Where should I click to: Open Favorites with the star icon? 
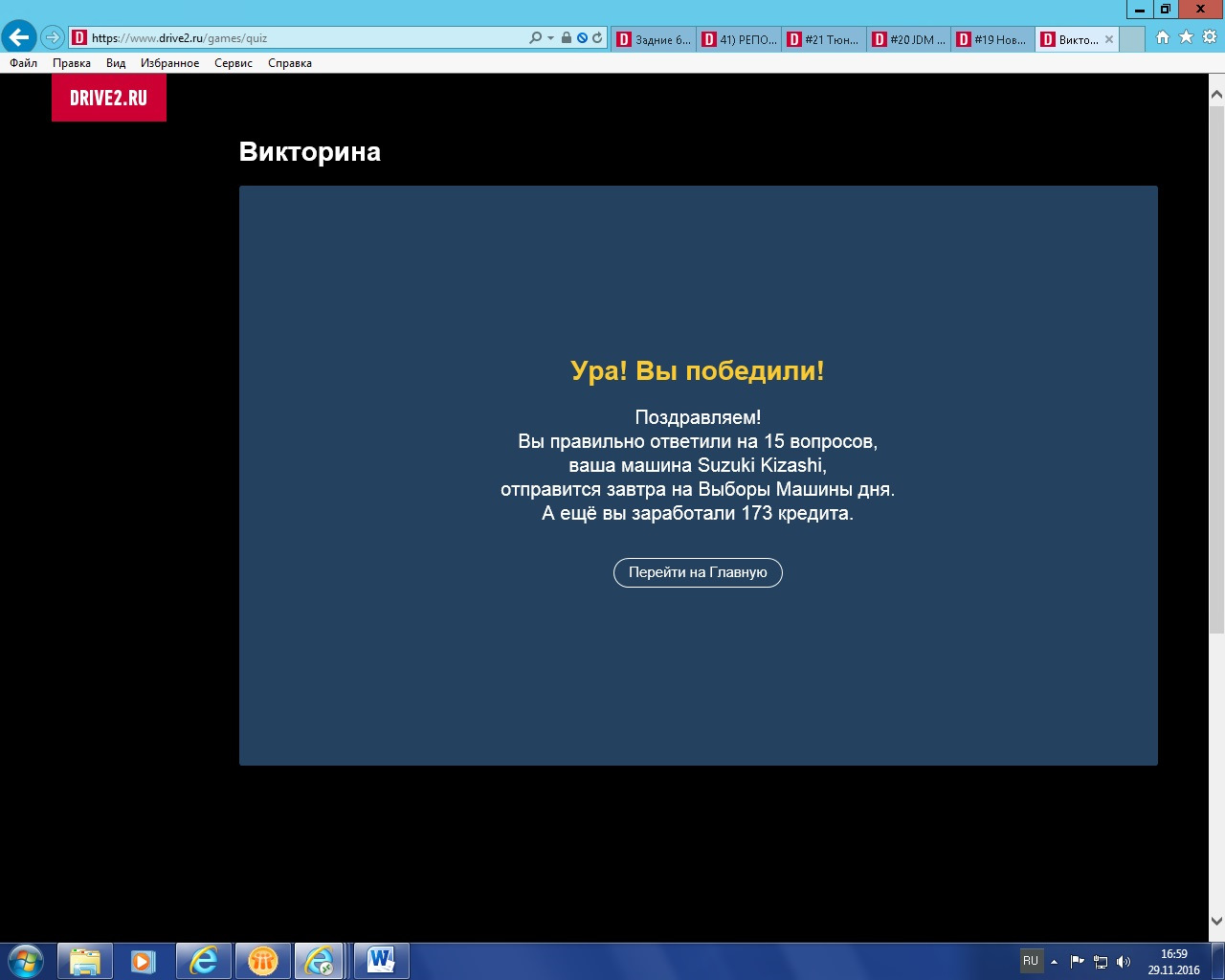point(1186,37)
